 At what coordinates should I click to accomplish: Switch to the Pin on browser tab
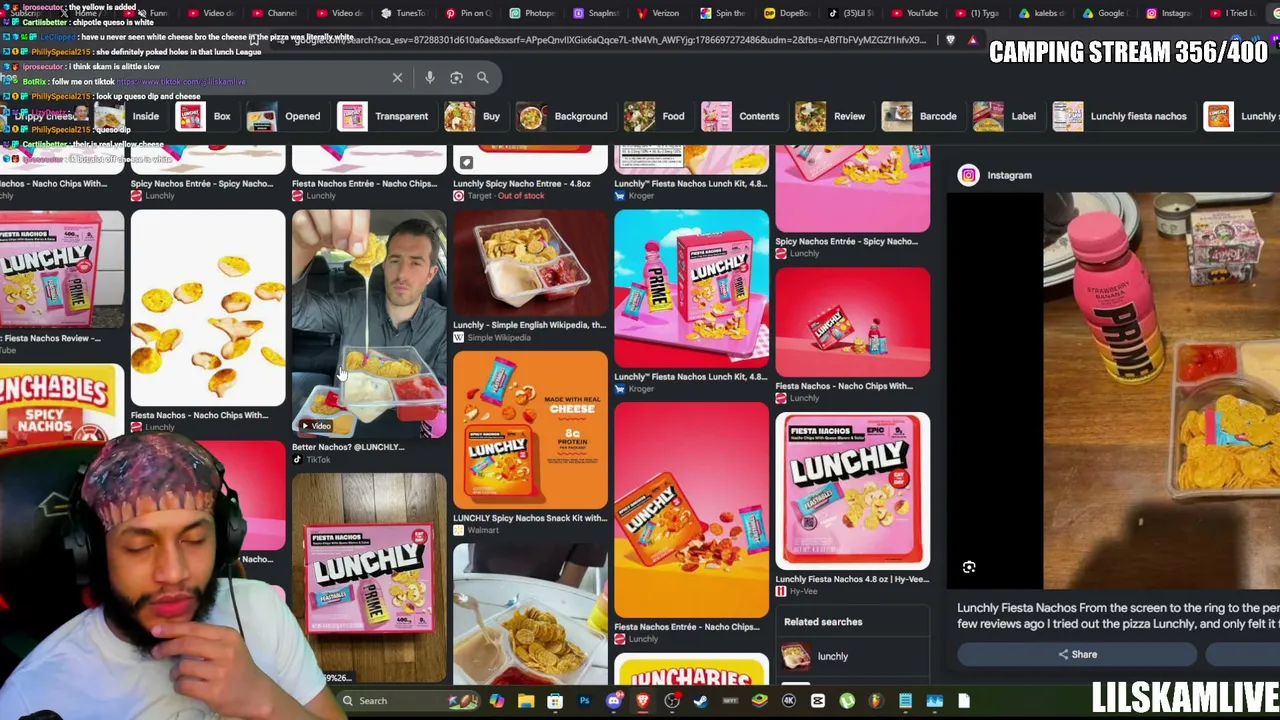pyautogui.click(x=467, y=13)
